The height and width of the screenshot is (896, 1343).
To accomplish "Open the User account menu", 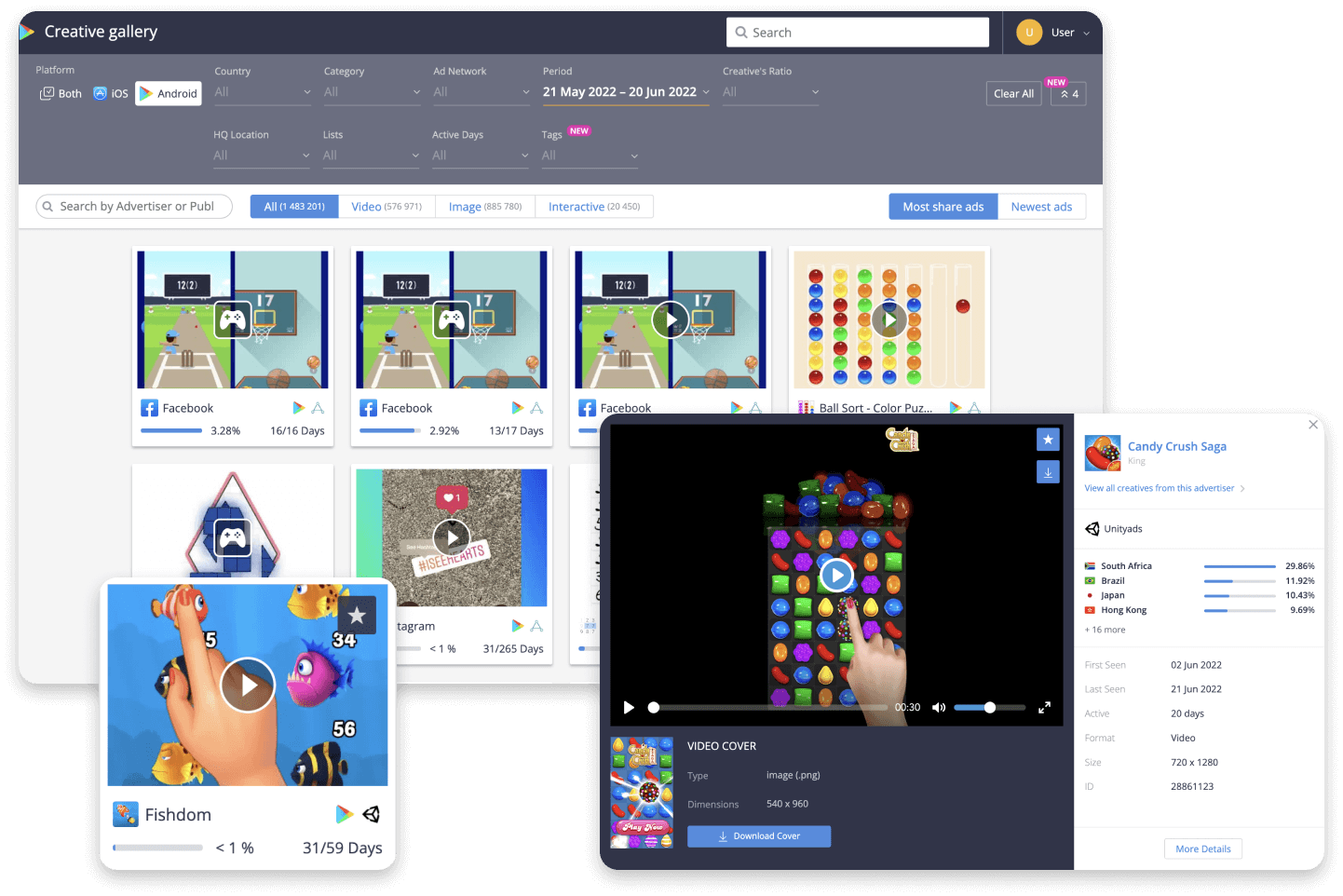I will coord(1053,33).
